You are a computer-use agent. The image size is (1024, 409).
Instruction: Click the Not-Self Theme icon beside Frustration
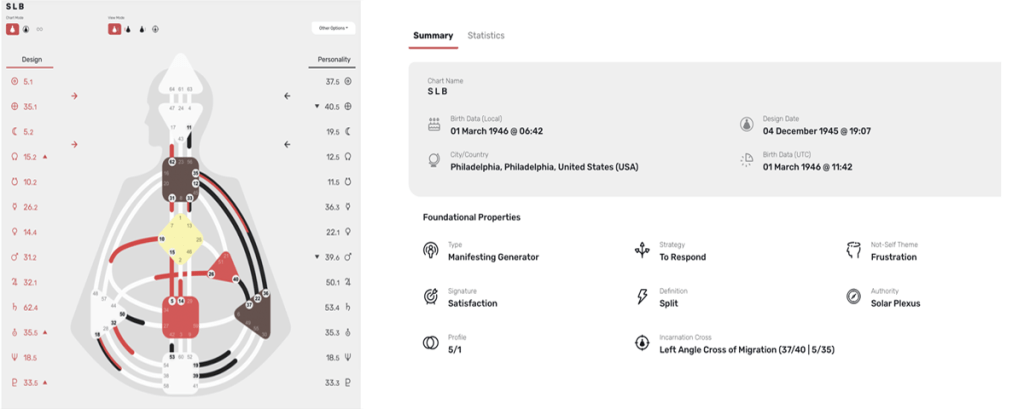click(x=852, y=251)
